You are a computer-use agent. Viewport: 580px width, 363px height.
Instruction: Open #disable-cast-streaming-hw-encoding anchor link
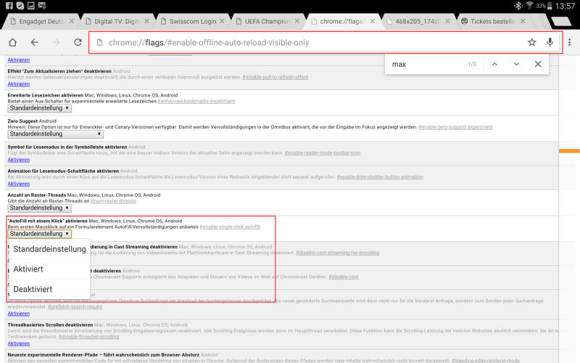pyautogui.click(x=338, y=253)
